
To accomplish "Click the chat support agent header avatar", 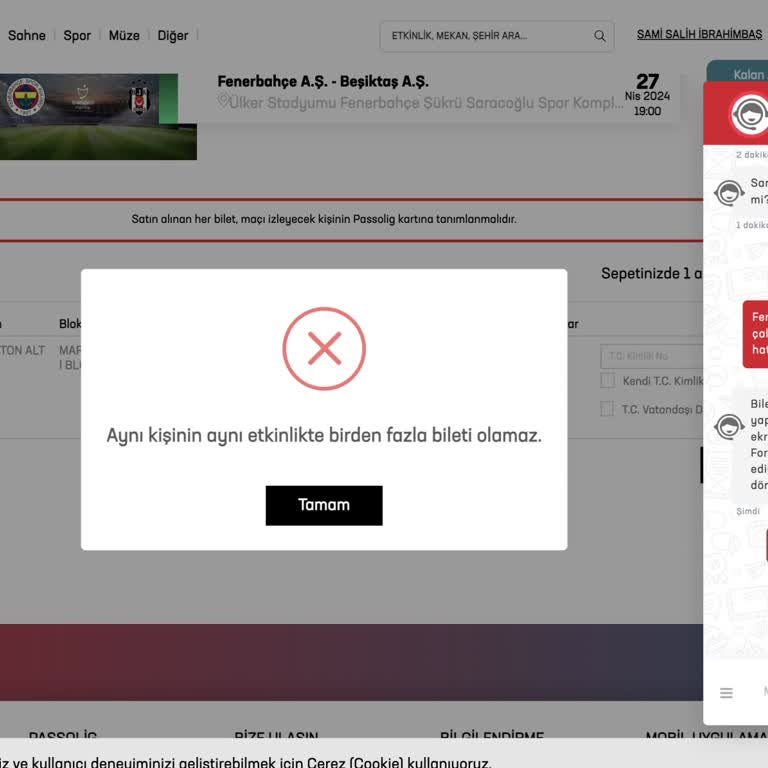I will 748,115.
